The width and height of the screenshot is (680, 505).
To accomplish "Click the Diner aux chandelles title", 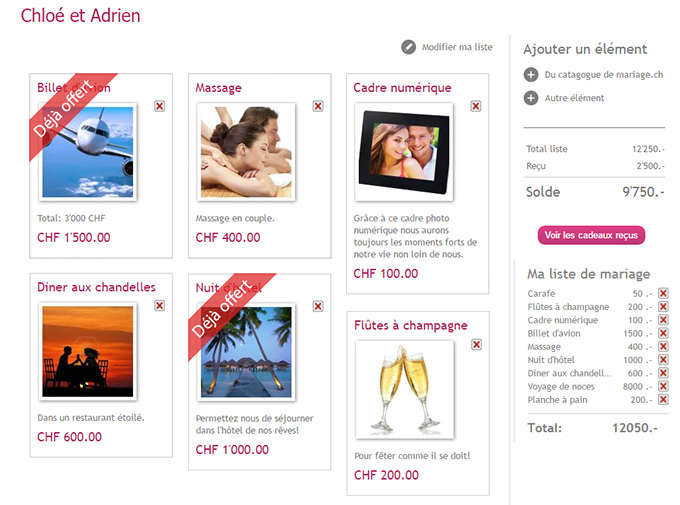I will (x=96, y=287).
